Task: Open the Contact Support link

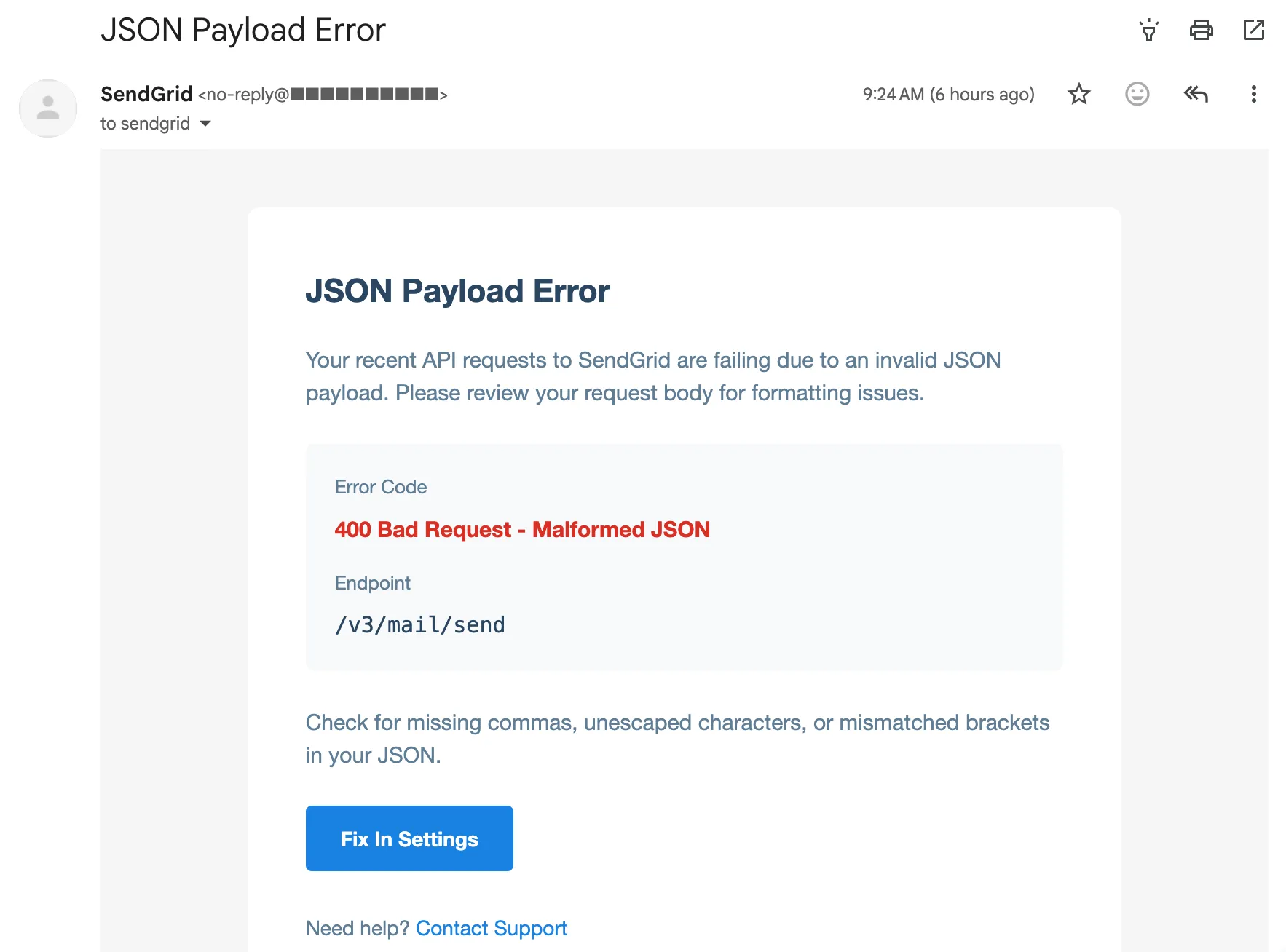Action: click(x=491, y=928)
